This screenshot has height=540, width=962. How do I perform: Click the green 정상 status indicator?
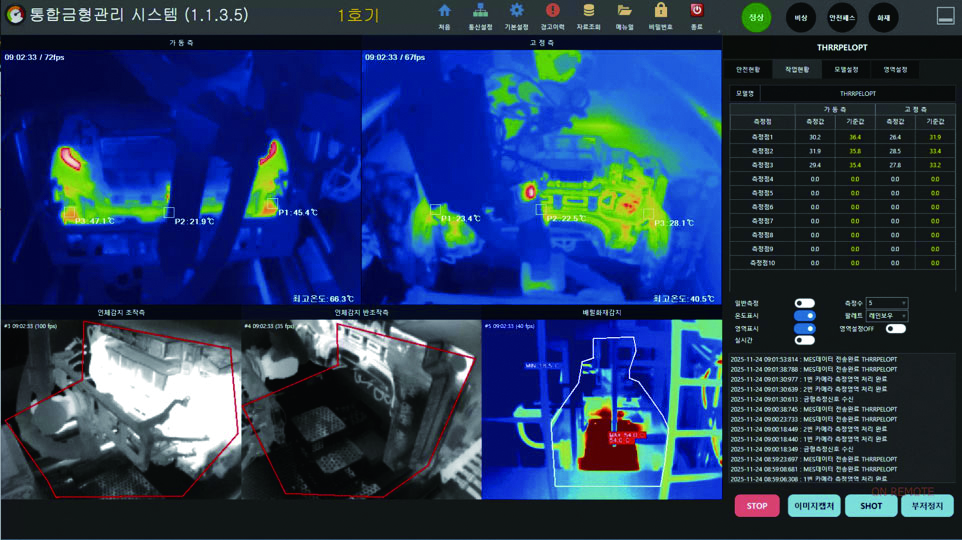(756, 17)
